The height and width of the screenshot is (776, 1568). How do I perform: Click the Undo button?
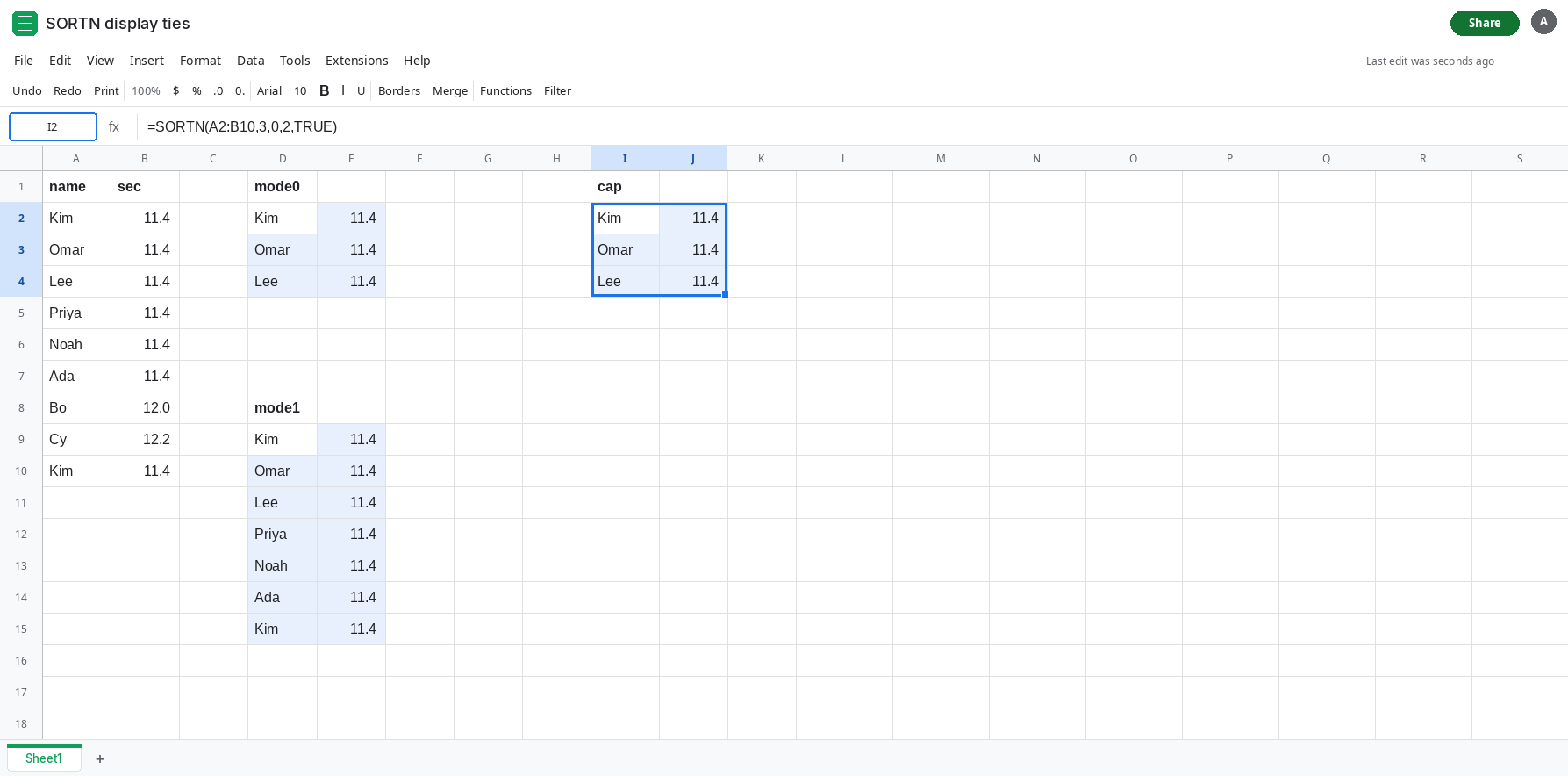27,90
